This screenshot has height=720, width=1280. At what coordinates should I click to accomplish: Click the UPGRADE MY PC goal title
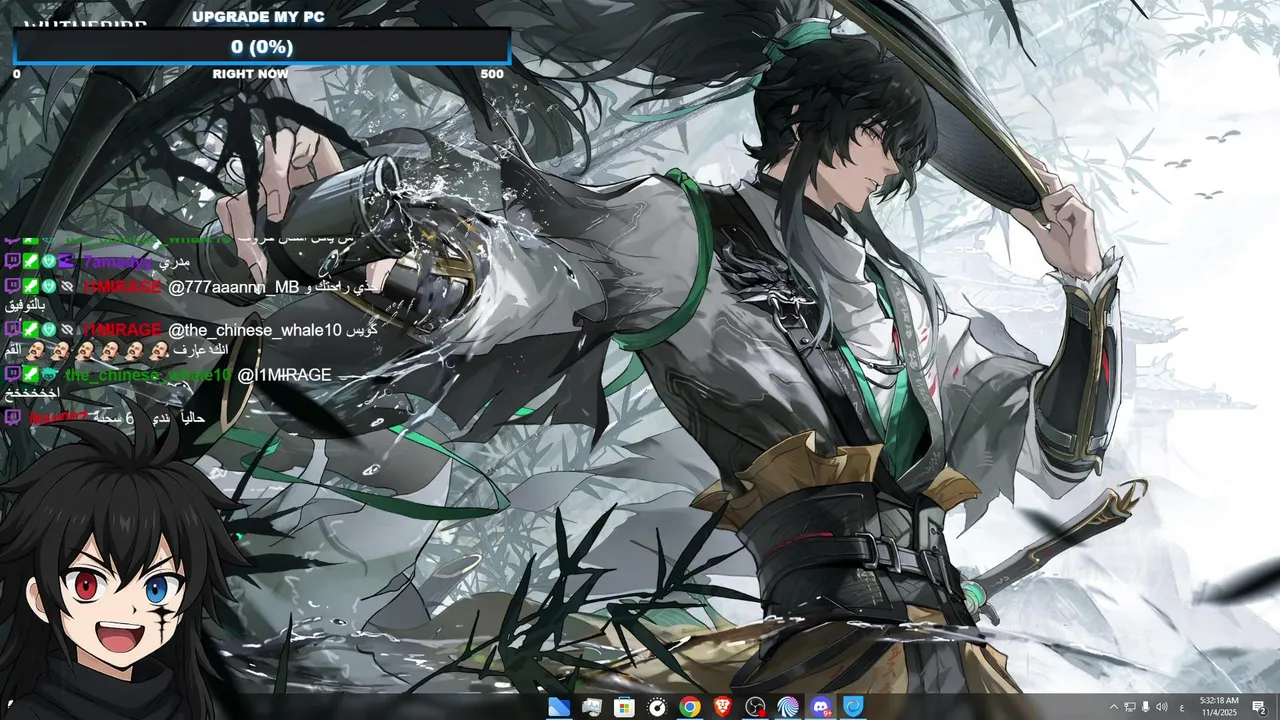point(258,16)
